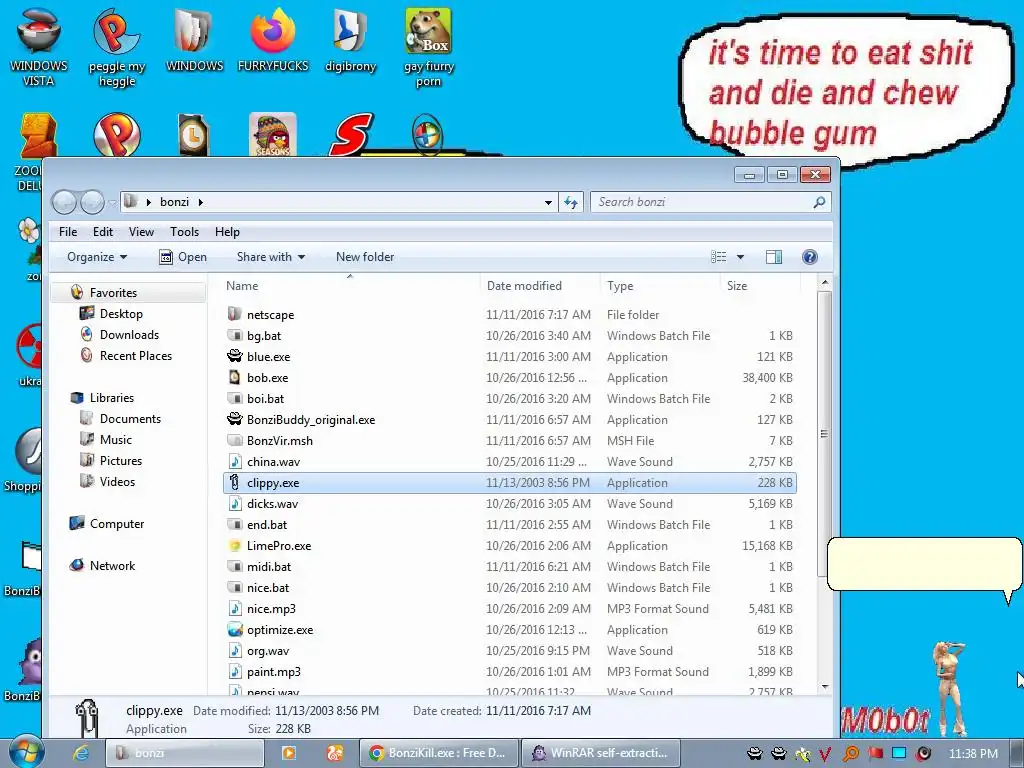Screen dimensions: 1024x768
Task: Open the peggle my heggle desktop icon
Action: pyautogui.click(x=117, y=47)
